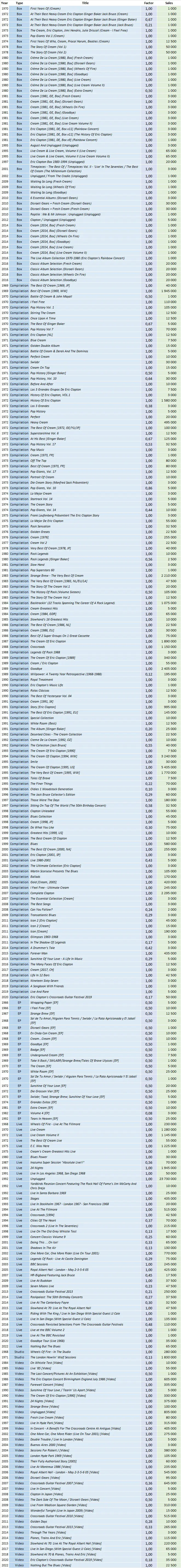Select 'Cities Of The Heart' live title
This screenshot has width=181, height=1568.
pos(43,1220)
